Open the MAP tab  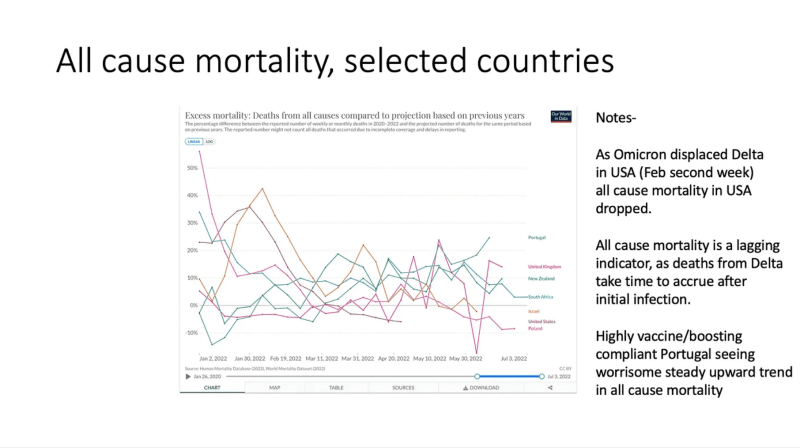pos(274,388)
